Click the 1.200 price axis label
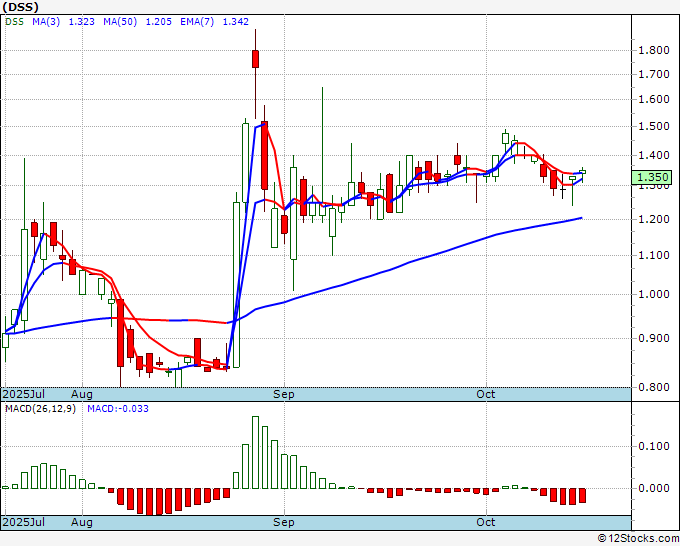Image resolution: width=680 pixels, height=546 pixels. pos(654,219)
